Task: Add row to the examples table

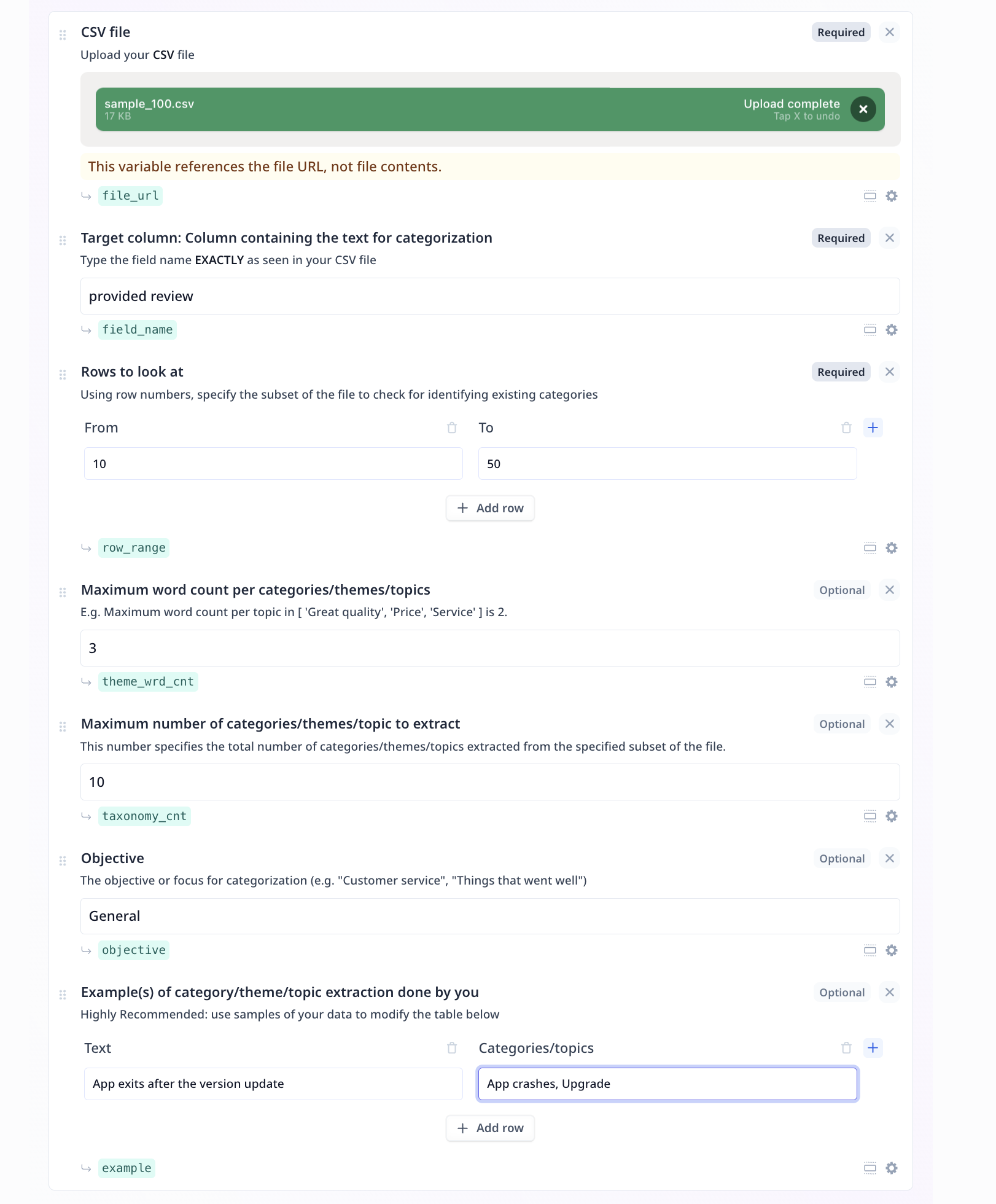Action: pos(490,1128)
